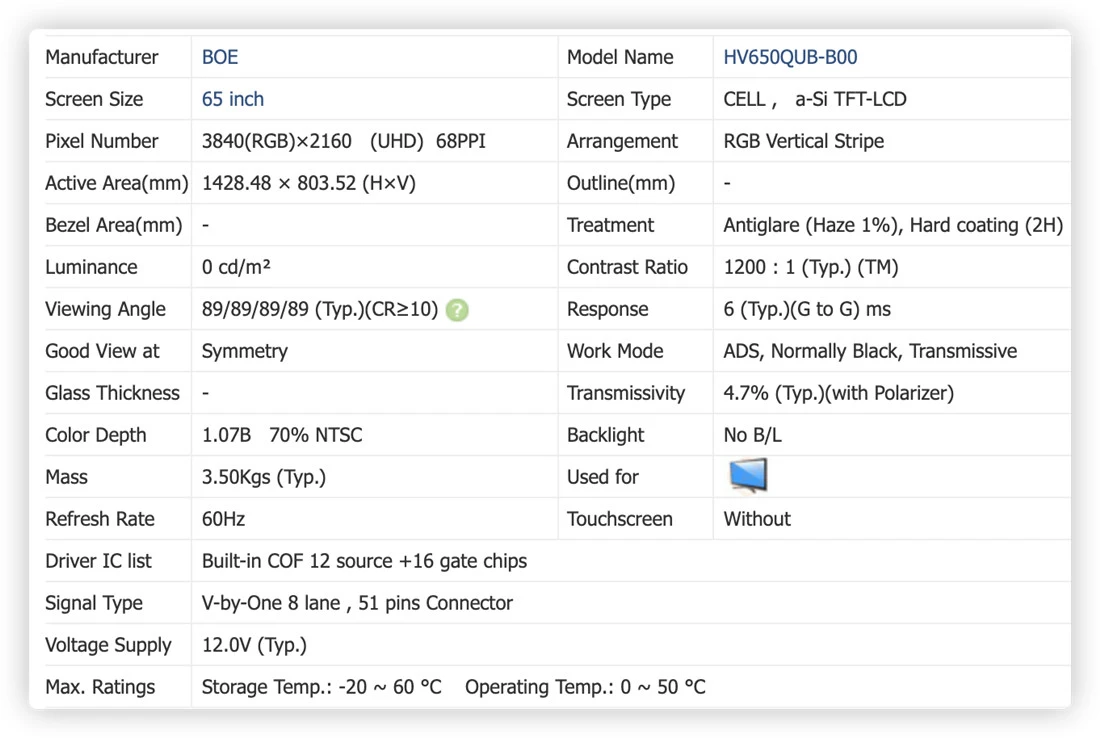Click the "RGB Vertical Stripe" value
The width and height of the screenshot is (1100, 738).
point(803,141)
